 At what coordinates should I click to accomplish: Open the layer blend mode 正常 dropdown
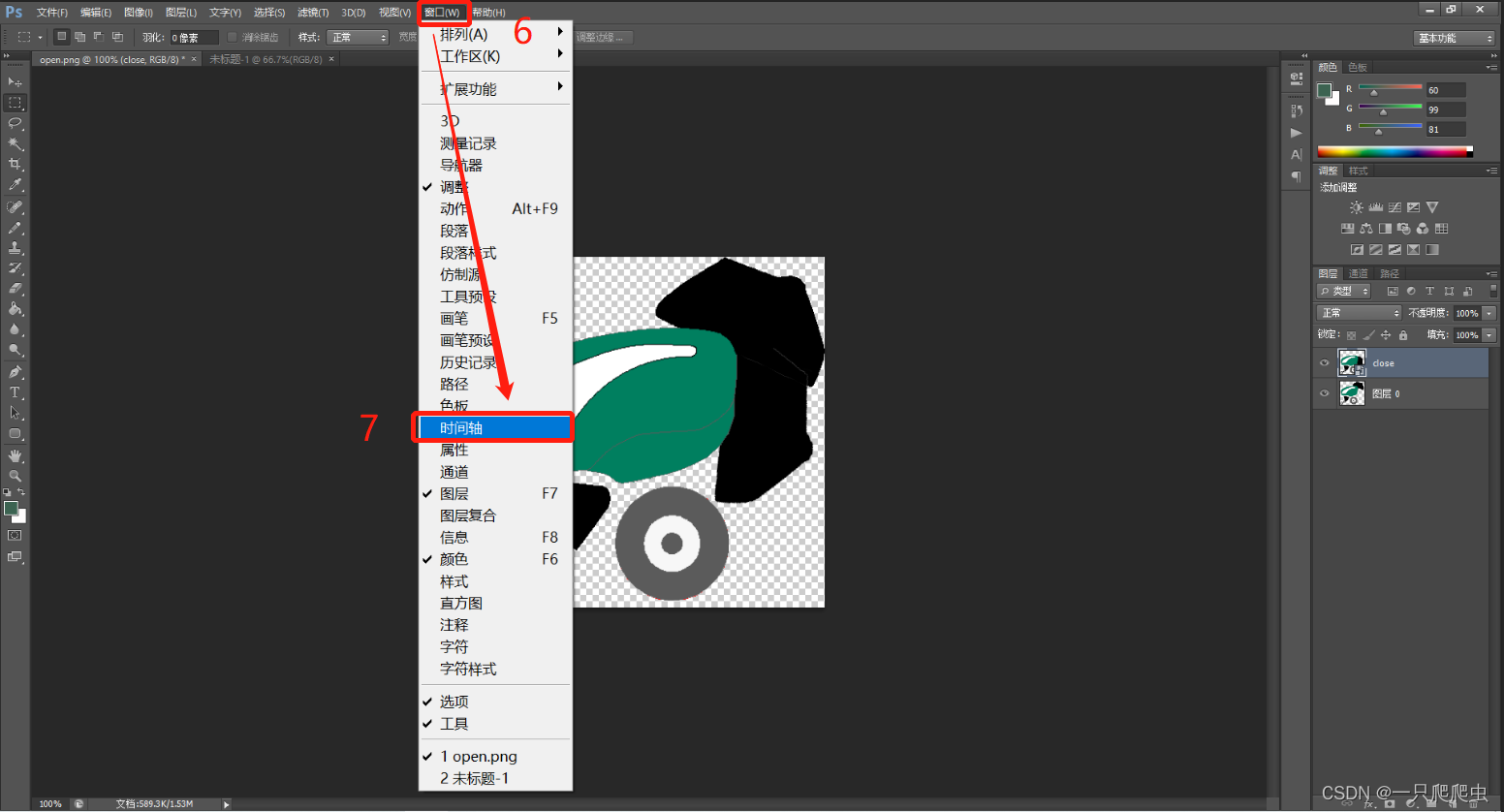click(x=1359, y=313)
